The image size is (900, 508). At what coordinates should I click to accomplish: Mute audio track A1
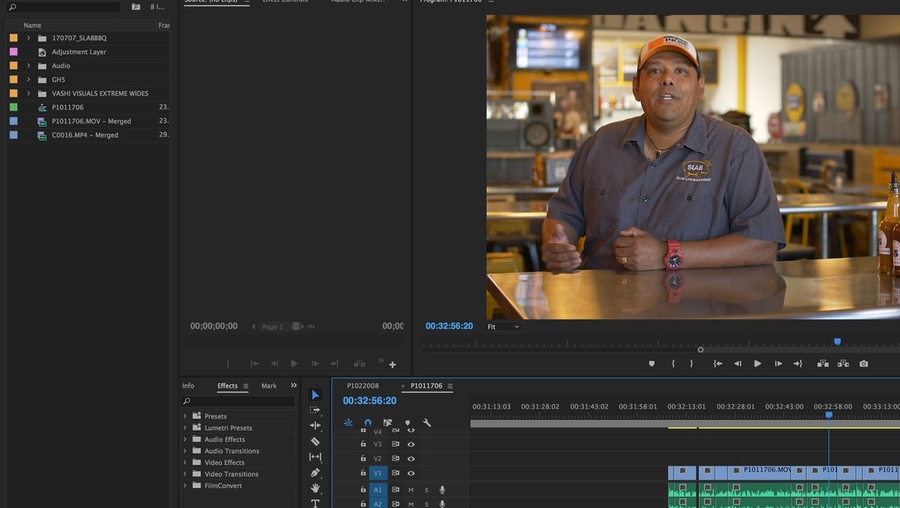pos(411,490)
